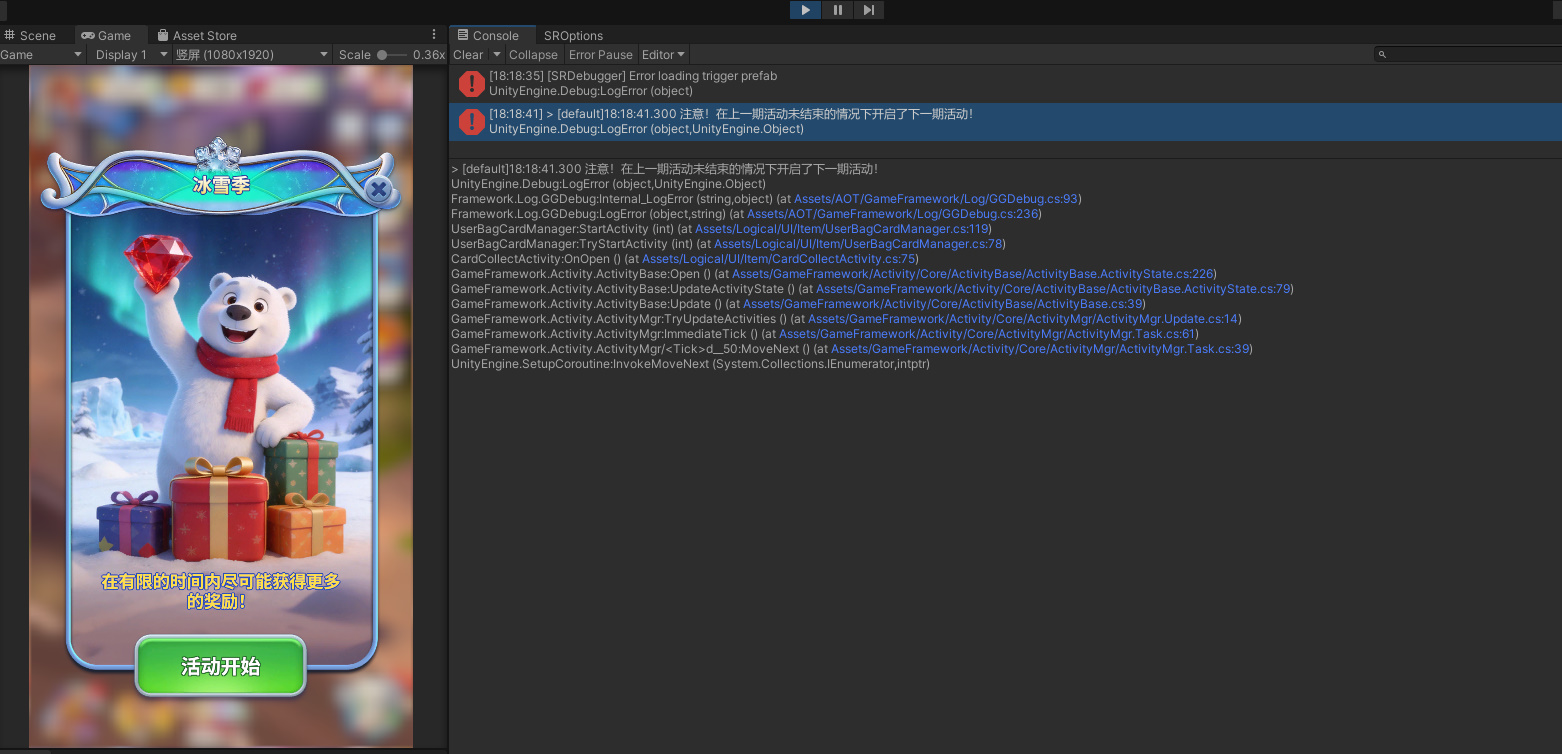Screen dimensions: 1562x754
Task: Toggle Error Pause in Console
Action: point(600,55)
